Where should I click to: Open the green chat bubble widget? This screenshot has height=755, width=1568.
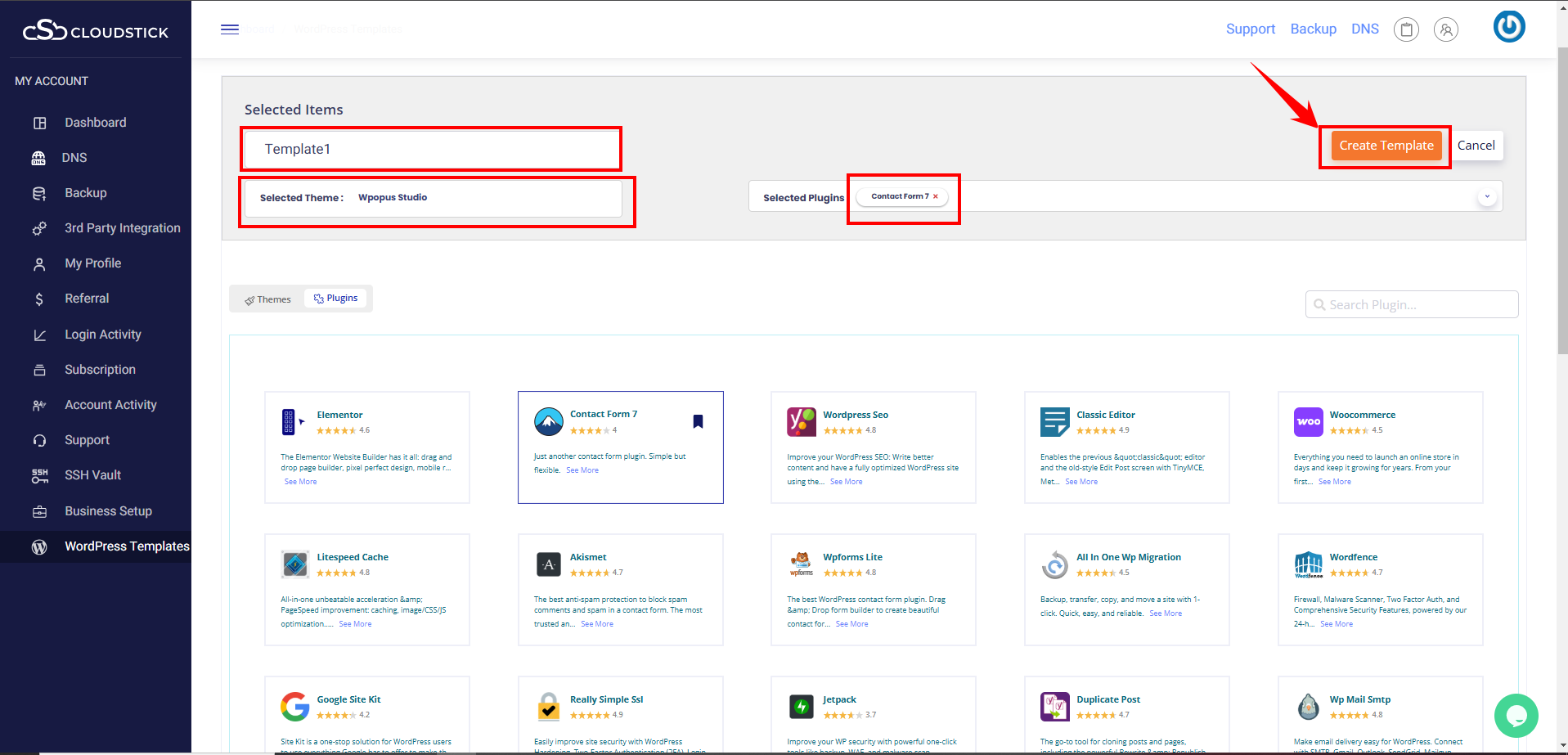point(1516,715)
